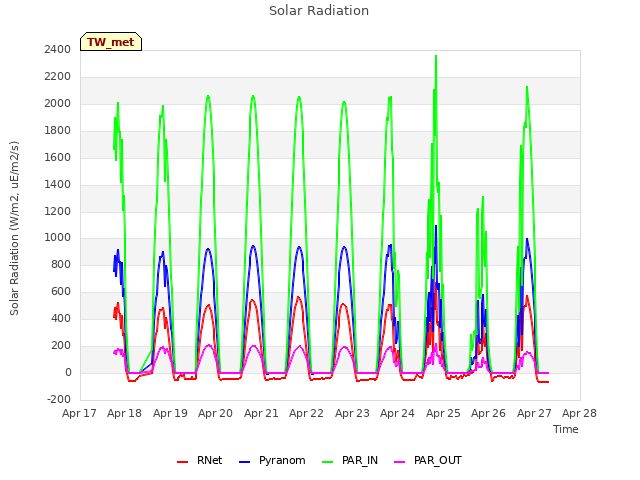This screenshot has width=640, height=480.
Task: Click the Apr 27 x-axis label
Action: click(534, 413)
